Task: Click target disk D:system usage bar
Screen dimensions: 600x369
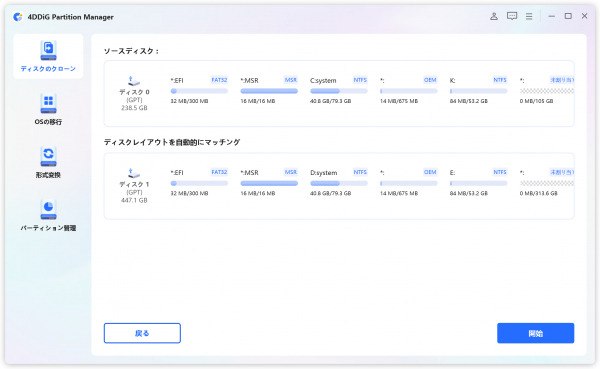Action: (339, 183)
